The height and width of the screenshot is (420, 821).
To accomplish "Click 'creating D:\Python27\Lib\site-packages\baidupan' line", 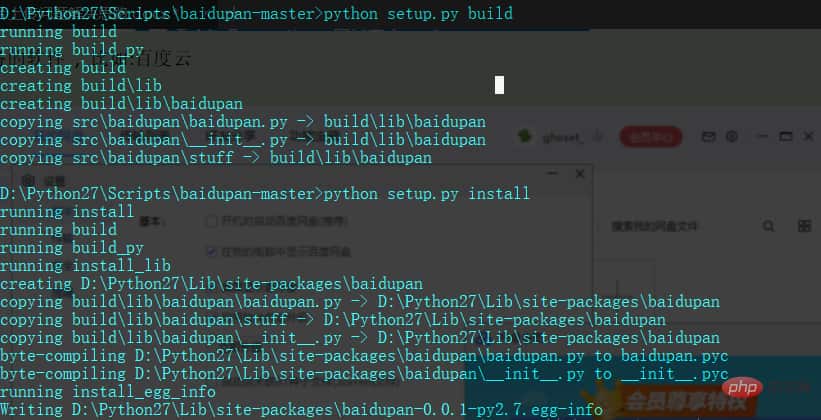I will tap(212, 284).
